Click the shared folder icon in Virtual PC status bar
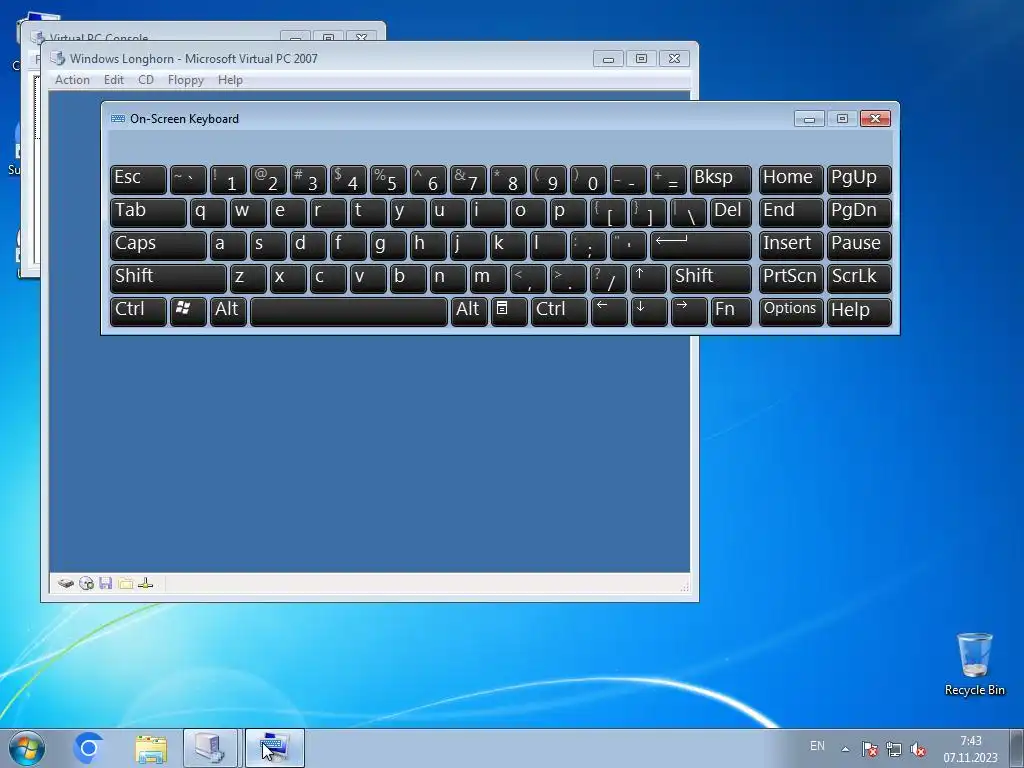Image resolution: width=1024 pixels, height=768 pixels. (x=126, y=583)
